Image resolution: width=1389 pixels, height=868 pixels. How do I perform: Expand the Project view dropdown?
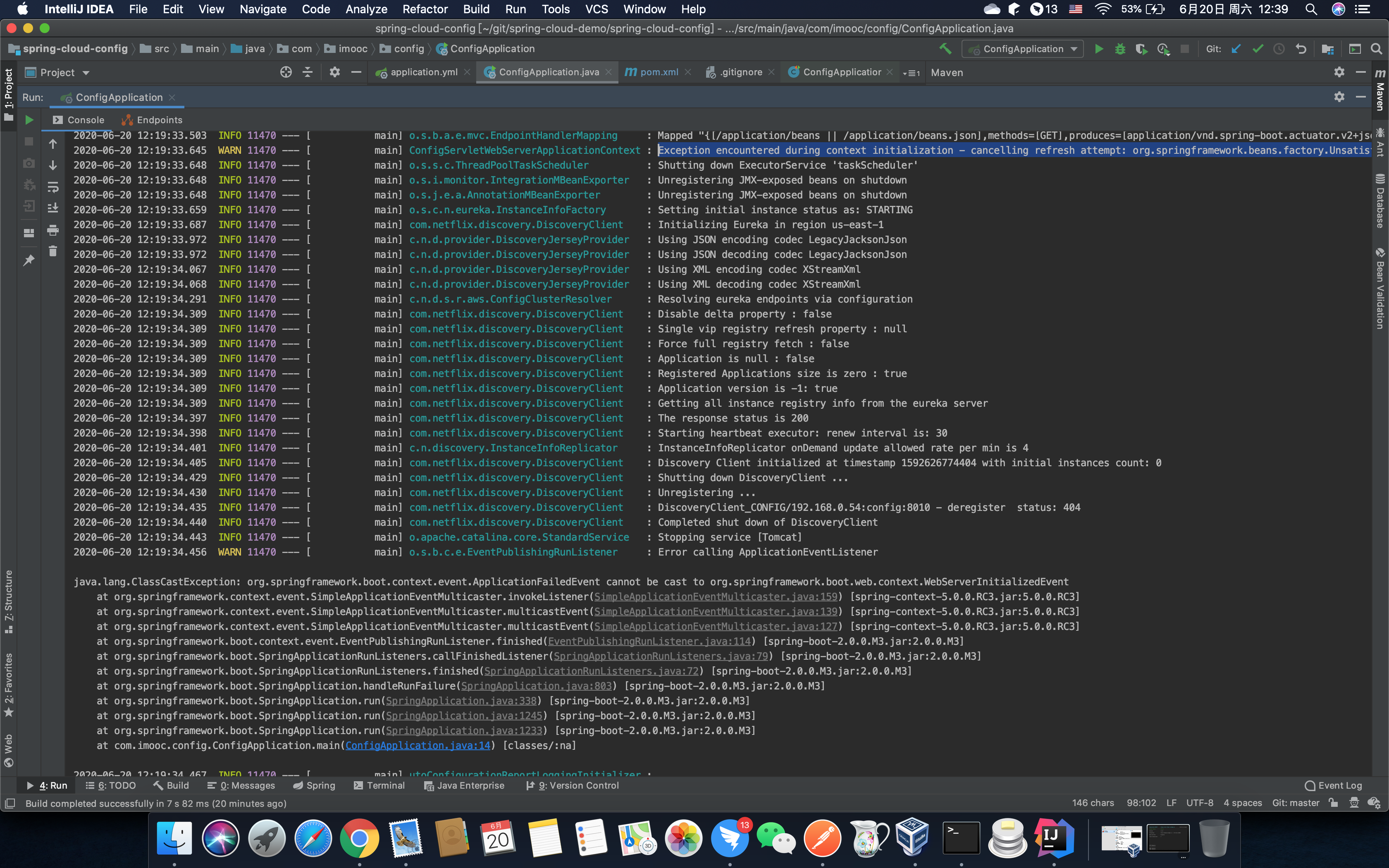pos(86,73)
